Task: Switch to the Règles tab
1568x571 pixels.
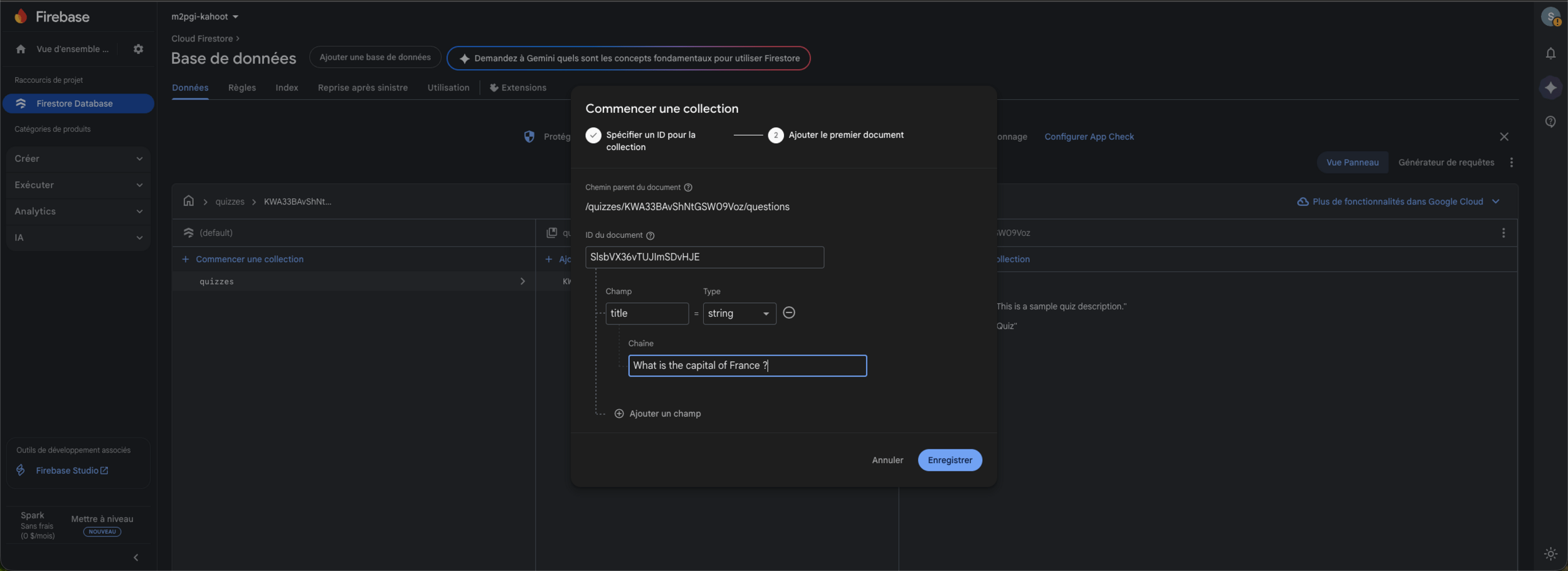Action: point(242,88)
